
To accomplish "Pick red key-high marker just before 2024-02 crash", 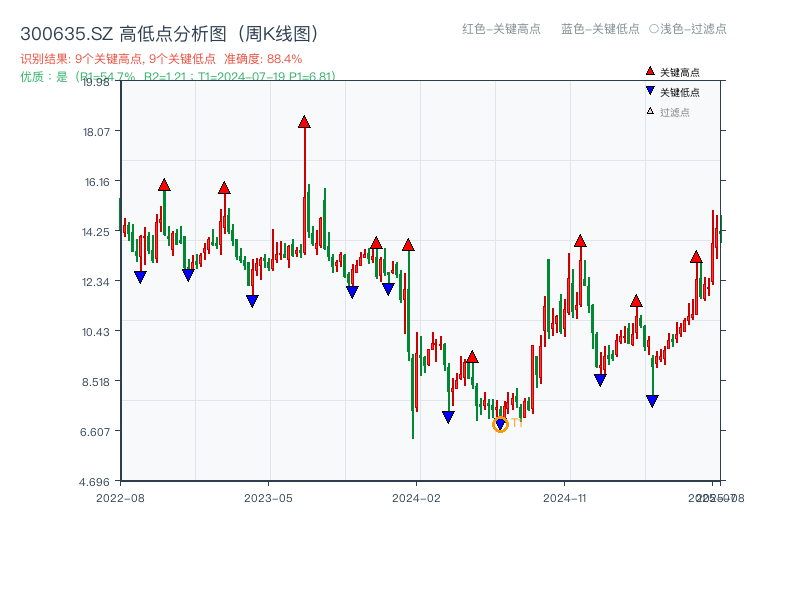I will point(408,245).
